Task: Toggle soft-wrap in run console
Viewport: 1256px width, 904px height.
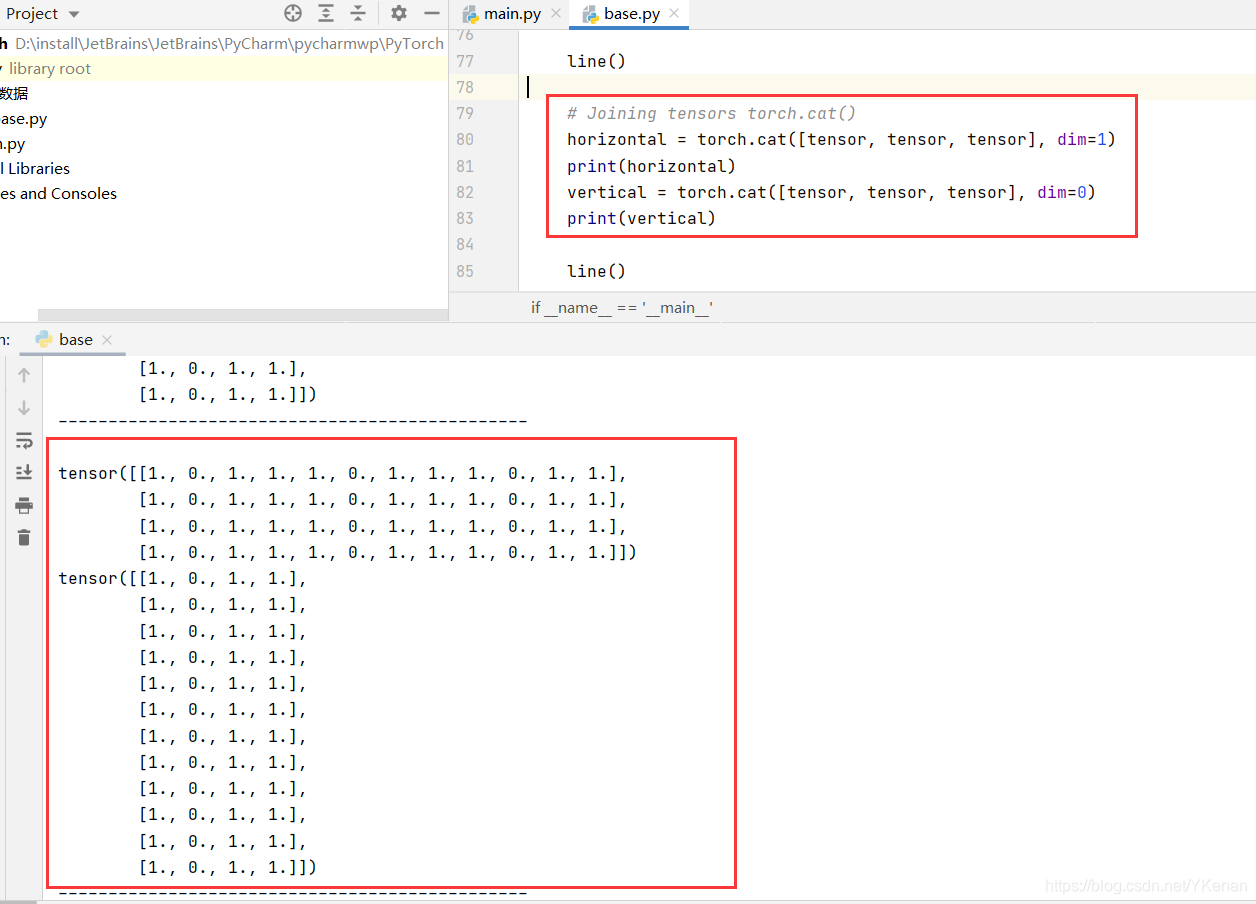Action: tap(24, 440)
